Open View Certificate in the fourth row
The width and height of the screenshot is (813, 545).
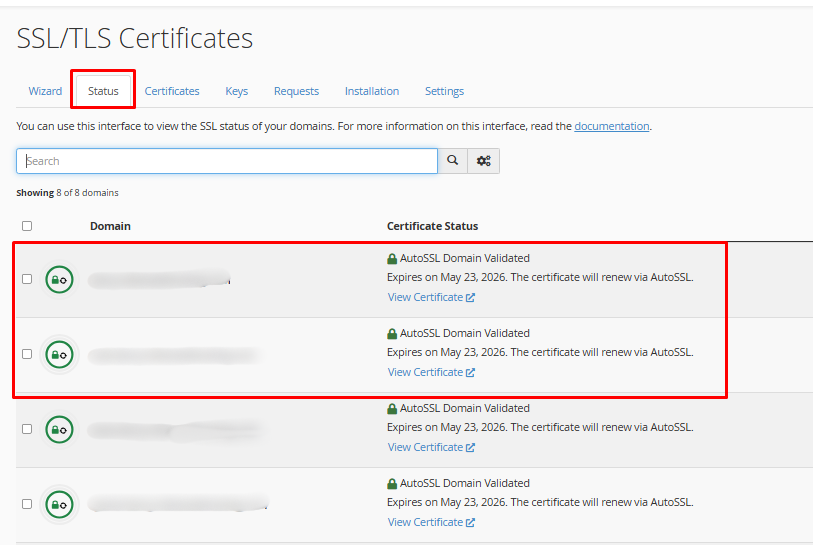click(431, 522)
